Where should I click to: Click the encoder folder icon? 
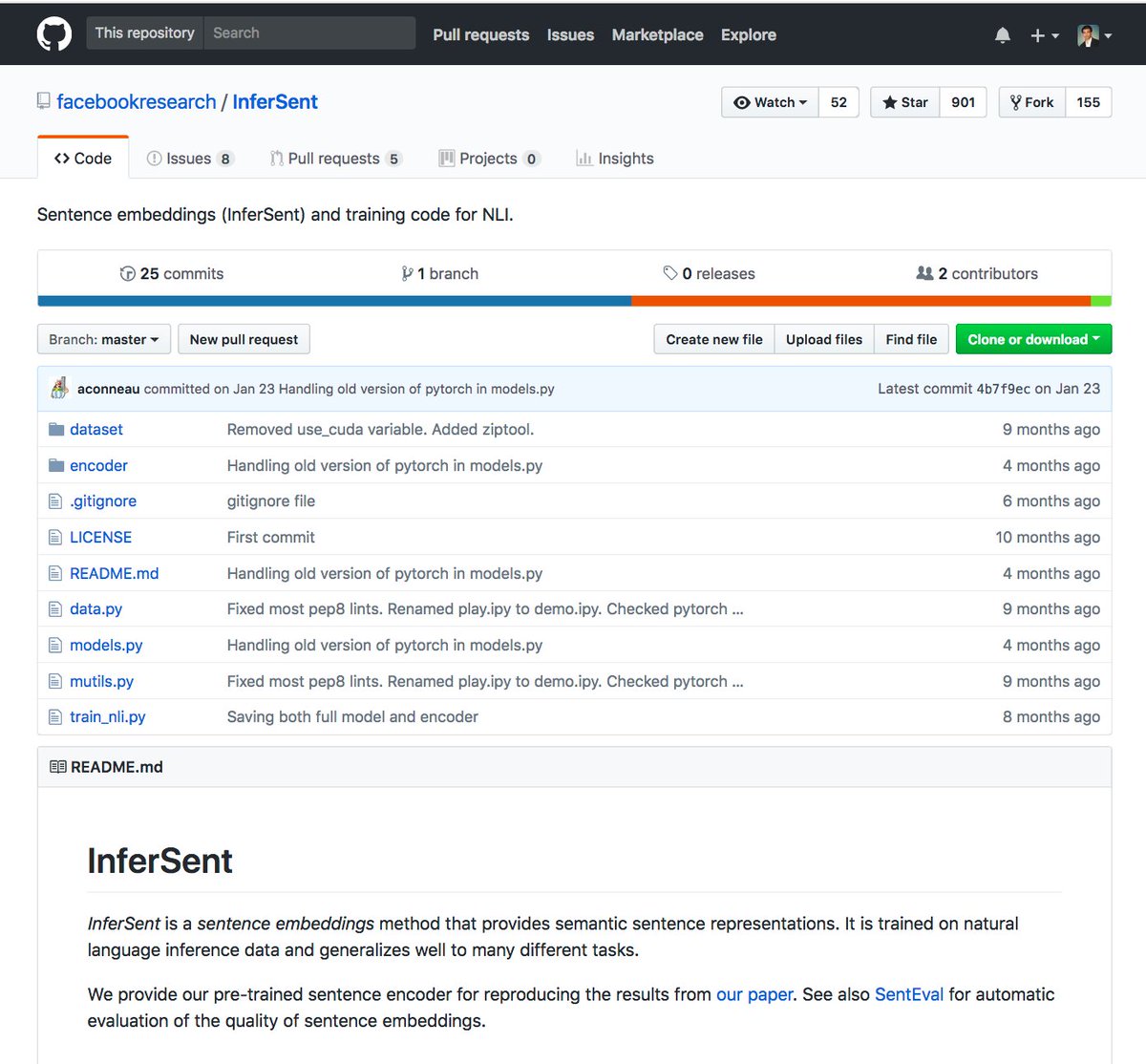(56, 466)
